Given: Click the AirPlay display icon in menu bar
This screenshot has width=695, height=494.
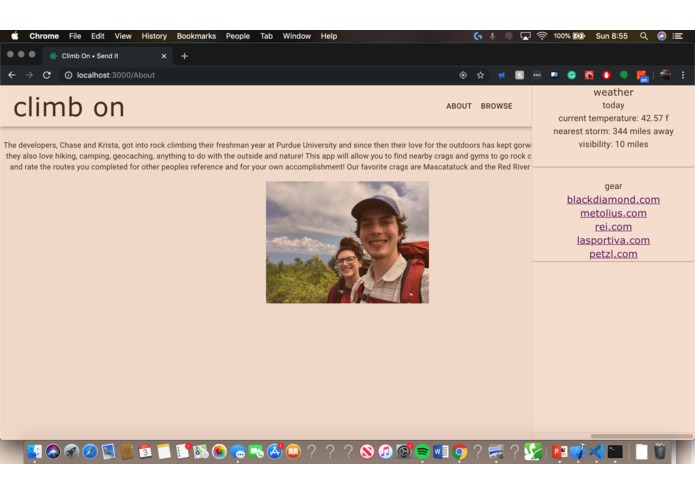Looking at the screenshot, I should pyautogui.click(x=525, y=36).
